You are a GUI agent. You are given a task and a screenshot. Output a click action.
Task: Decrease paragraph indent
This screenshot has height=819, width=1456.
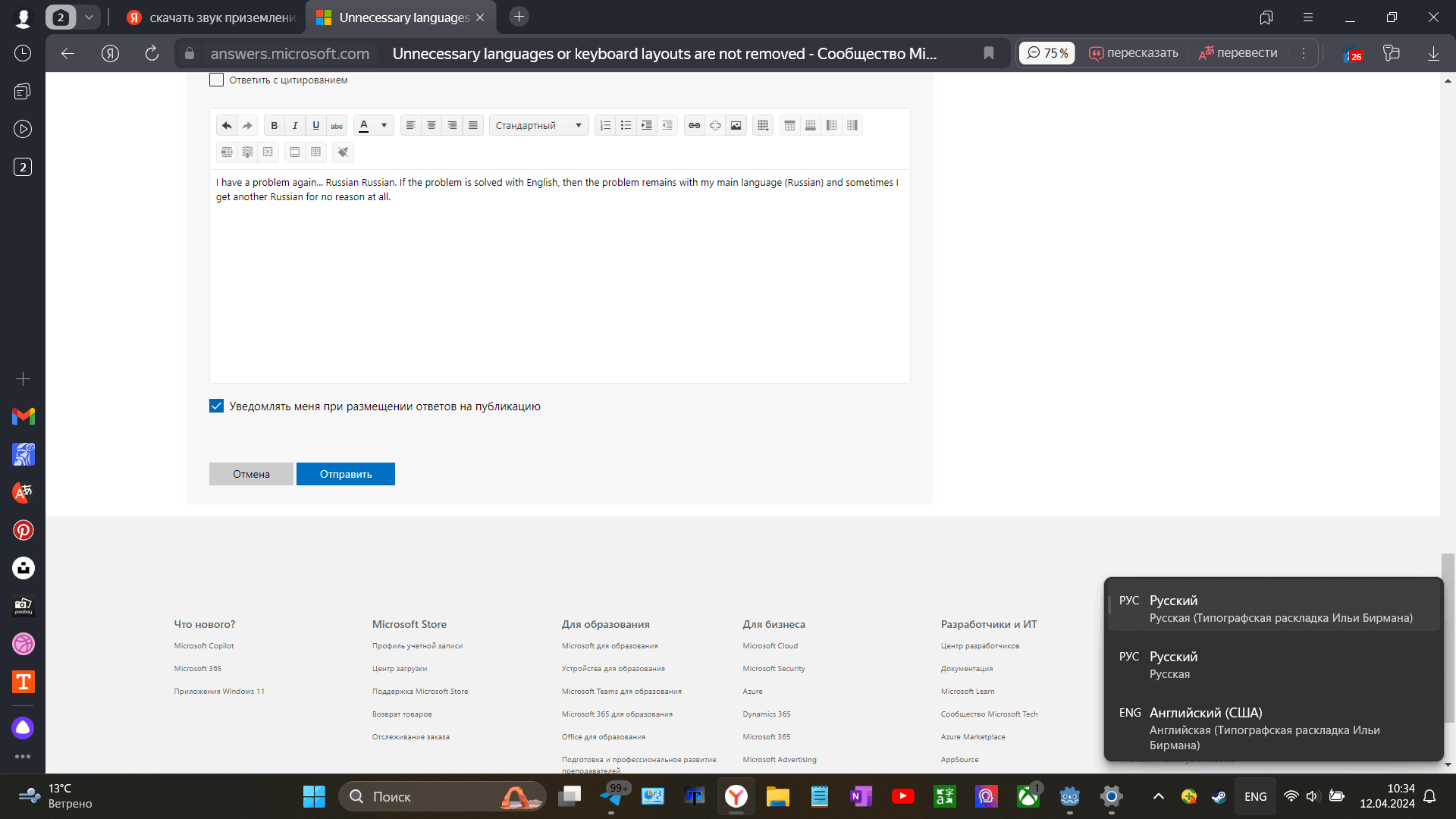[x=667, y=126]
